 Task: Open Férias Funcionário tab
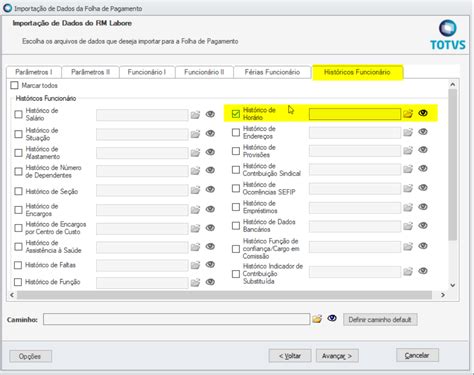click(x=272, y=72)
